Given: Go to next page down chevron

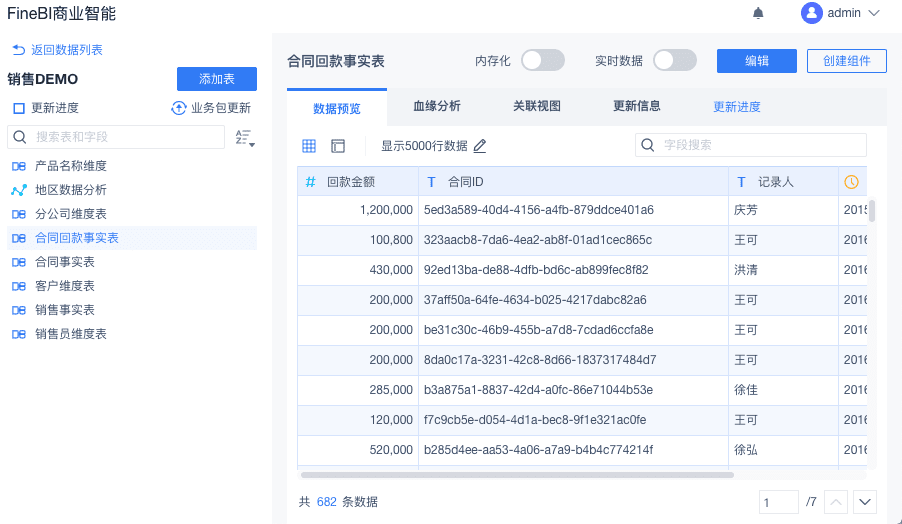Looking at the screenshot, I should tap(865, 501).
